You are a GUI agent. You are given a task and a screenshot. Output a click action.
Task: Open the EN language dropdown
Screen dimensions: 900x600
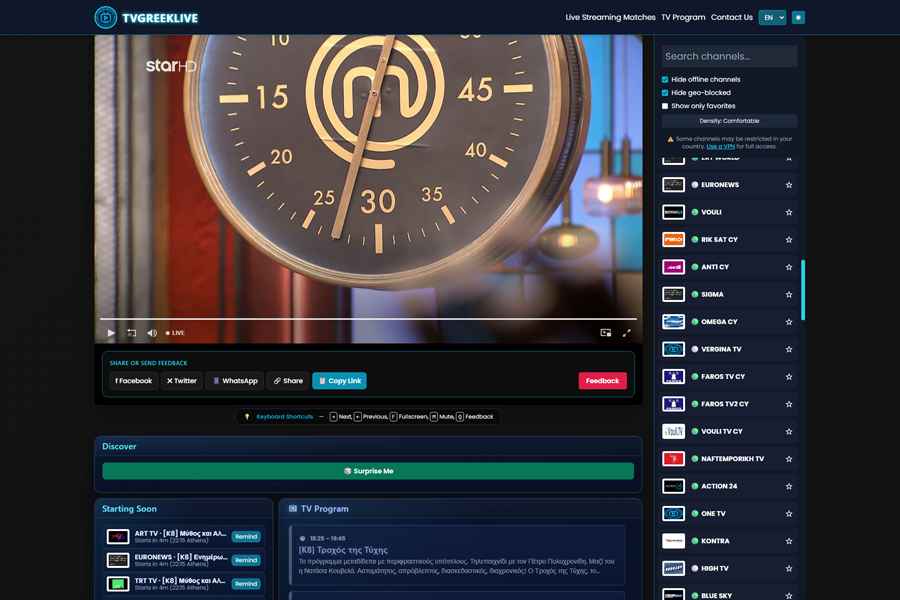(x=773, y=18)
